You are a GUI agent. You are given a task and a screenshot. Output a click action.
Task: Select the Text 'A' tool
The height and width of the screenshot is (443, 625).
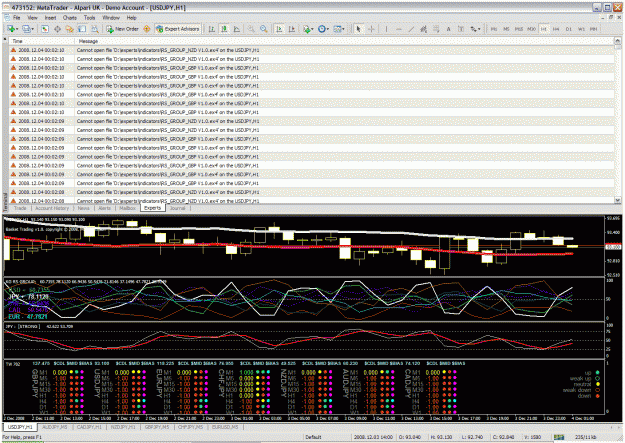448,29
